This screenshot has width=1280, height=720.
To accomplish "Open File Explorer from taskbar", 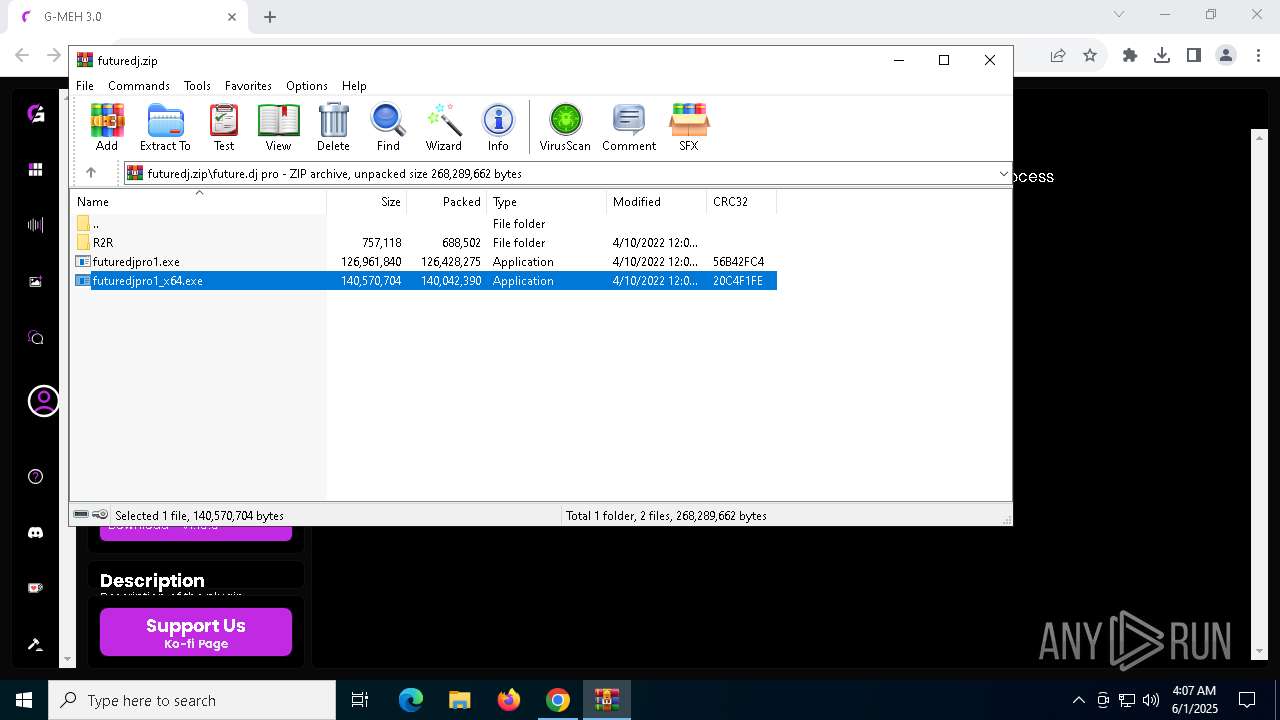I will 460,700.
